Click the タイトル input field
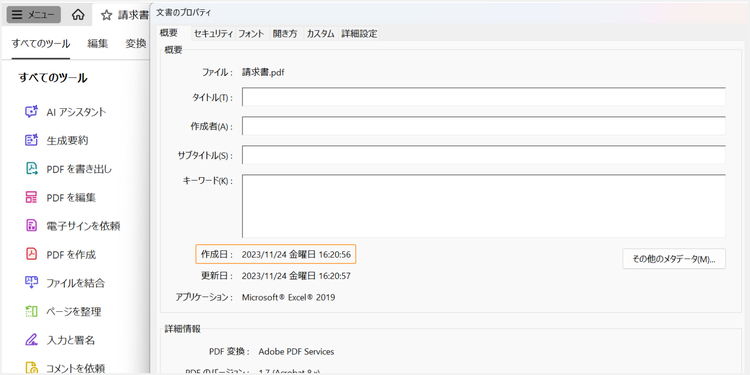Screen dimensions: 750x375 484,97
